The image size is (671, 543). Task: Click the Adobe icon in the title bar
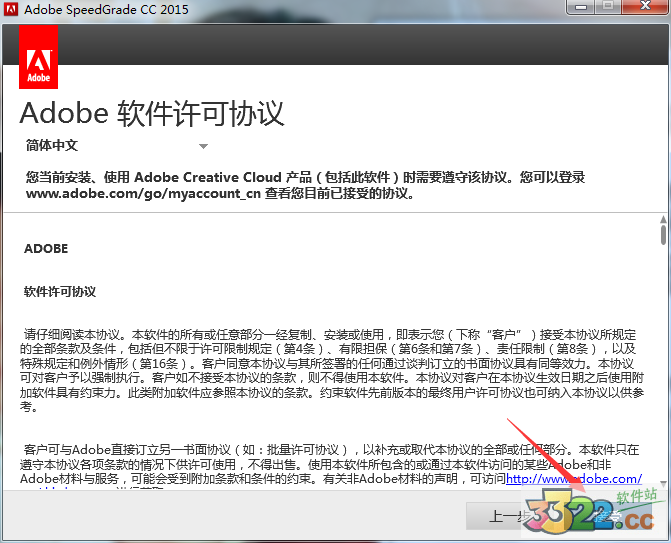tap(10, 9)
